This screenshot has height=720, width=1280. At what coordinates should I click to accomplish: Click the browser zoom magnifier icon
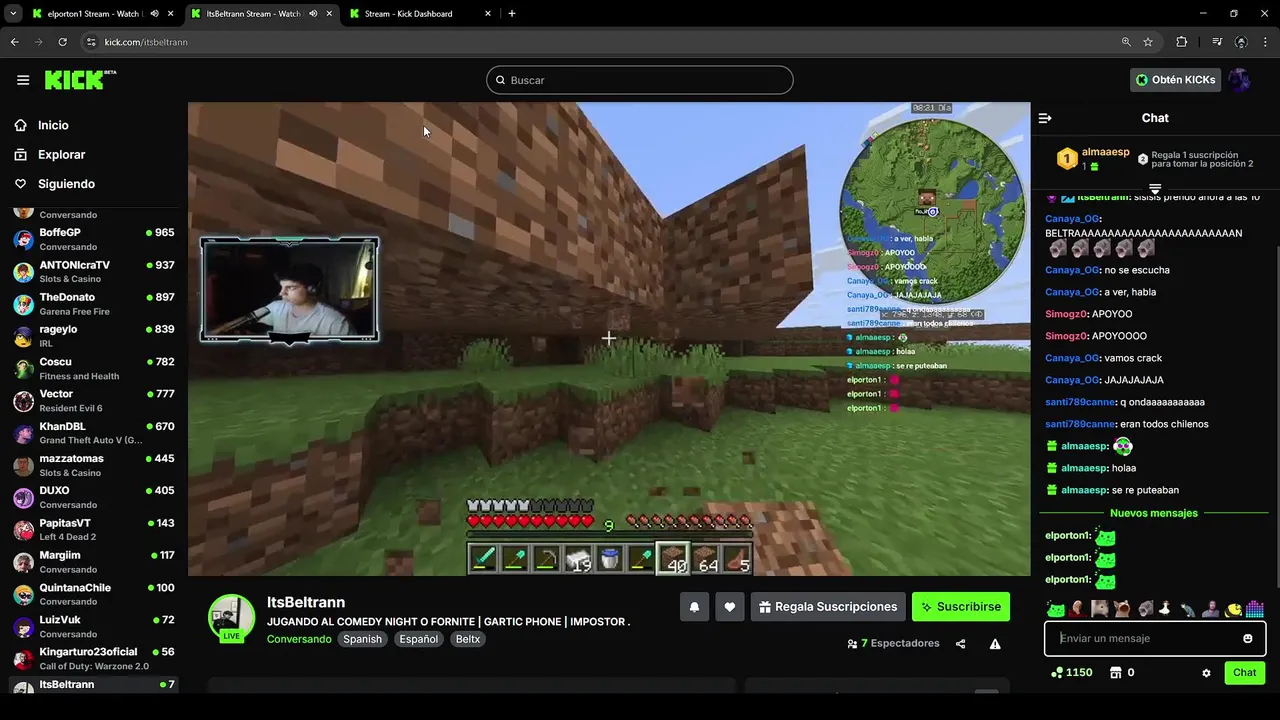(x=1126, y=42)
